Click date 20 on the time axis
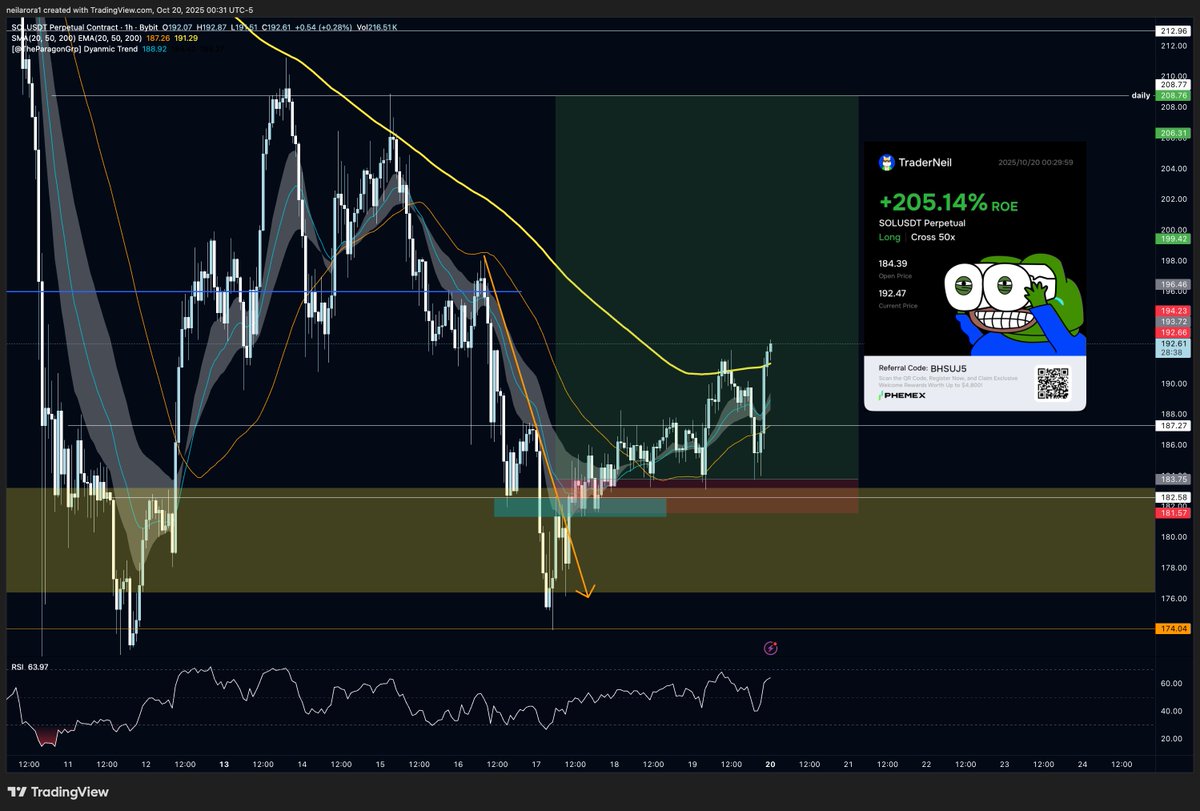1200x811 pixels. 769,764
